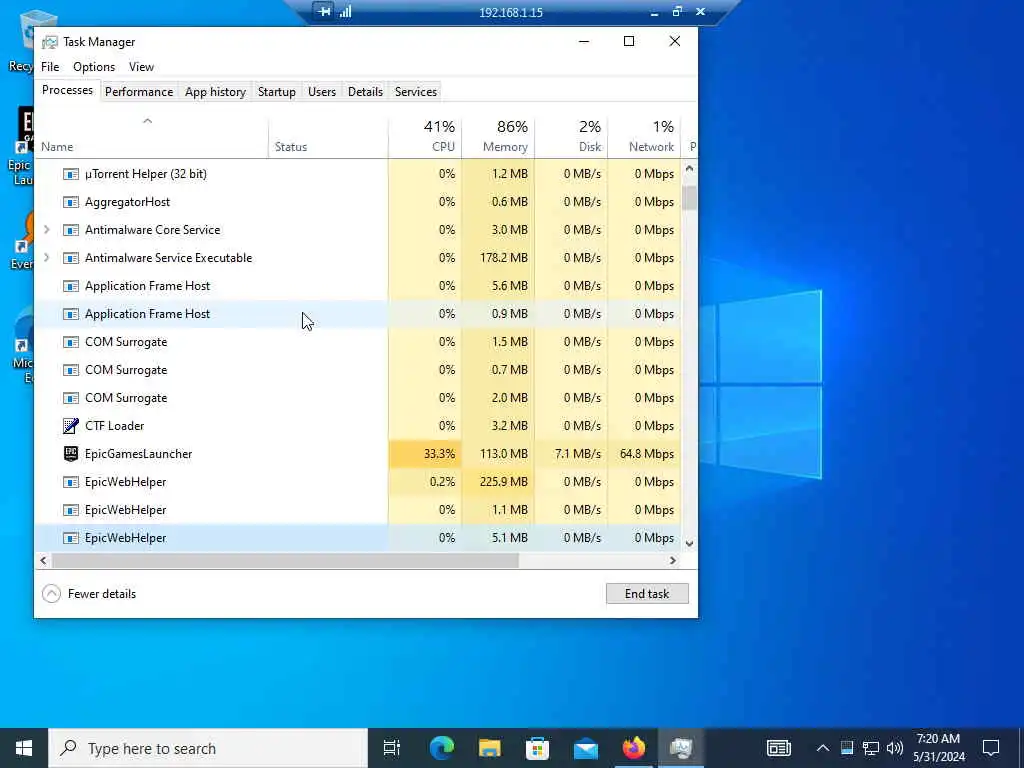Click the Antimalware Service Executable icon

pyautogui.click(x=71, y=259)
